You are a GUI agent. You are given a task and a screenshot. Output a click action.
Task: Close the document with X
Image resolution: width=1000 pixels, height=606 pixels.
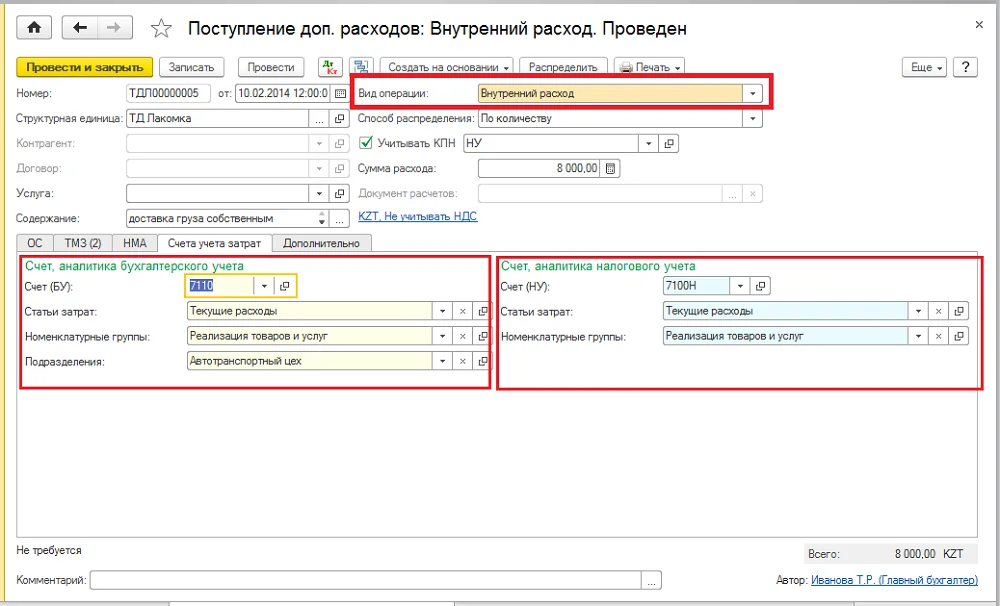coord(979,25)
